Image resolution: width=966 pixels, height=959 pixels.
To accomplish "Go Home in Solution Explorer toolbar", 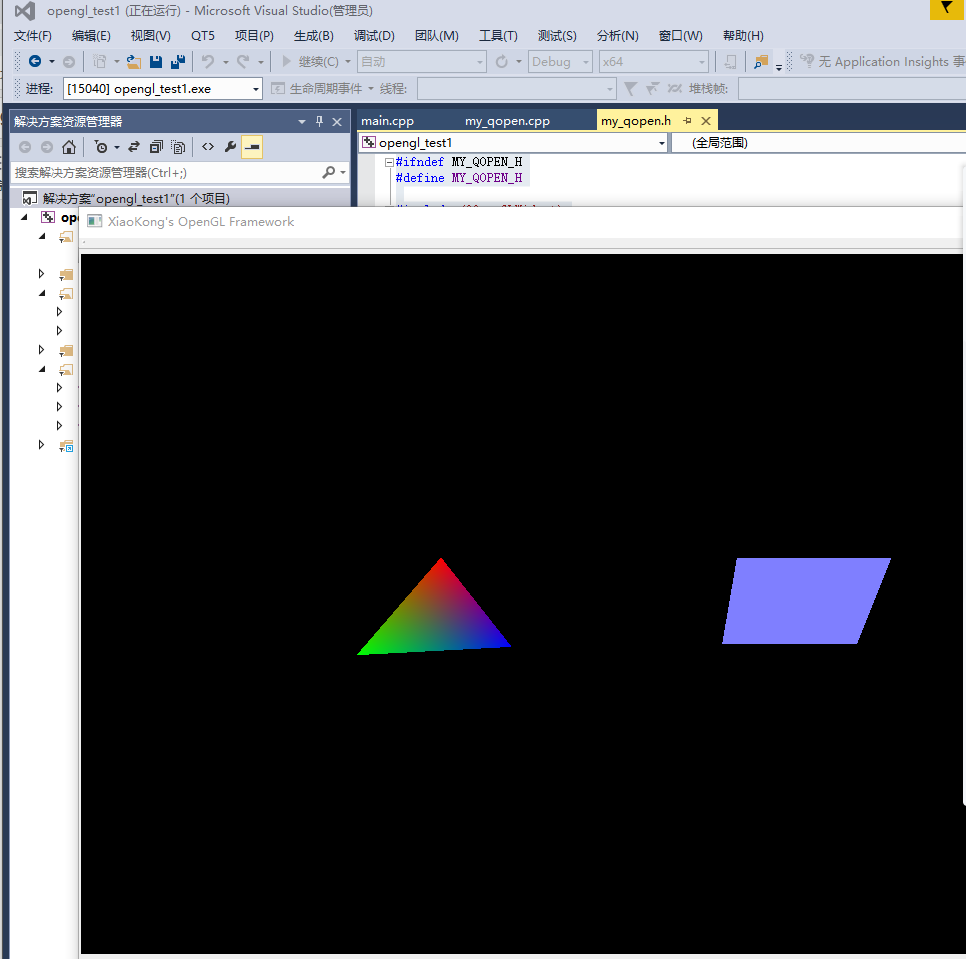I will pyautogui.click(x=69, y=147).
